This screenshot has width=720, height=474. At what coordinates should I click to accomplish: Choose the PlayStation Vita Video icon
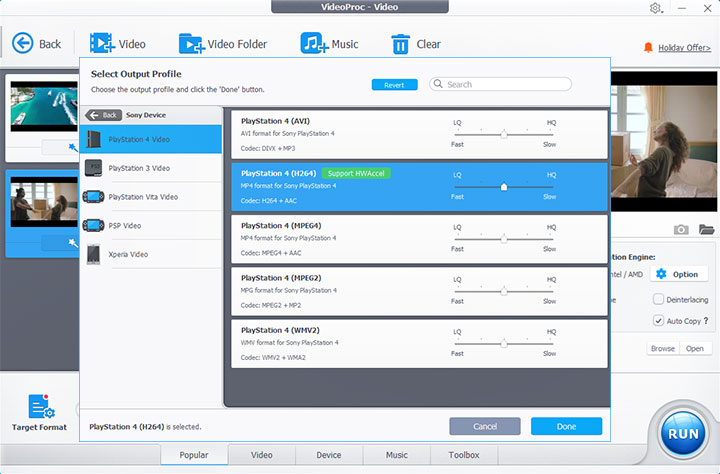pos(93,197)
